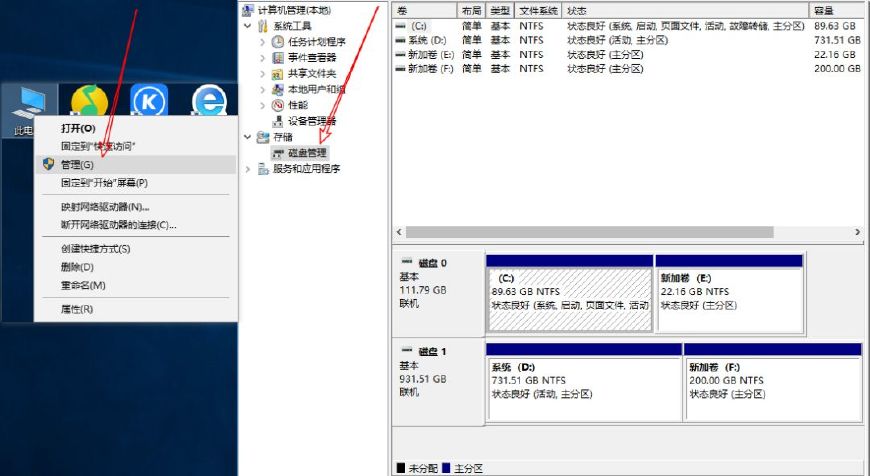Click the 任务计划程序 clock icon
Viewport: 870px width, 476px height.
pos(277,42)
